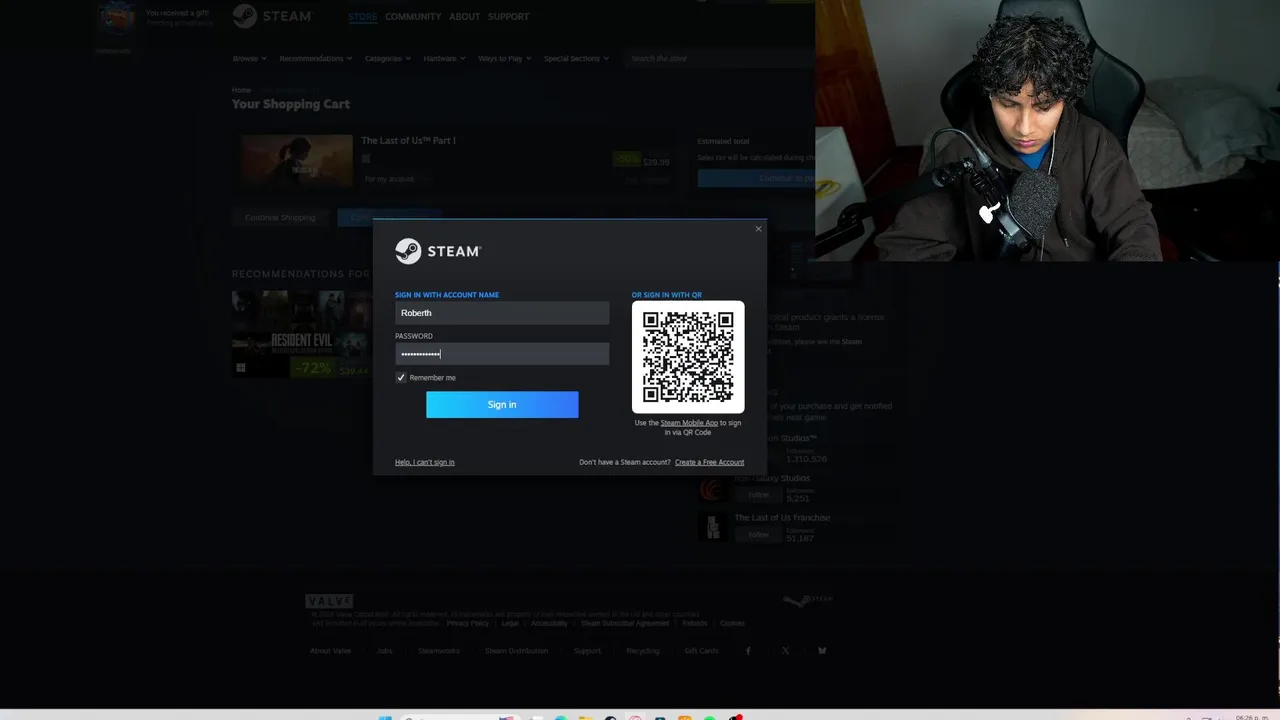Click the Facebook icon in footer
The width and height of the screenshot is (1280, 720).
coord(748,651)
